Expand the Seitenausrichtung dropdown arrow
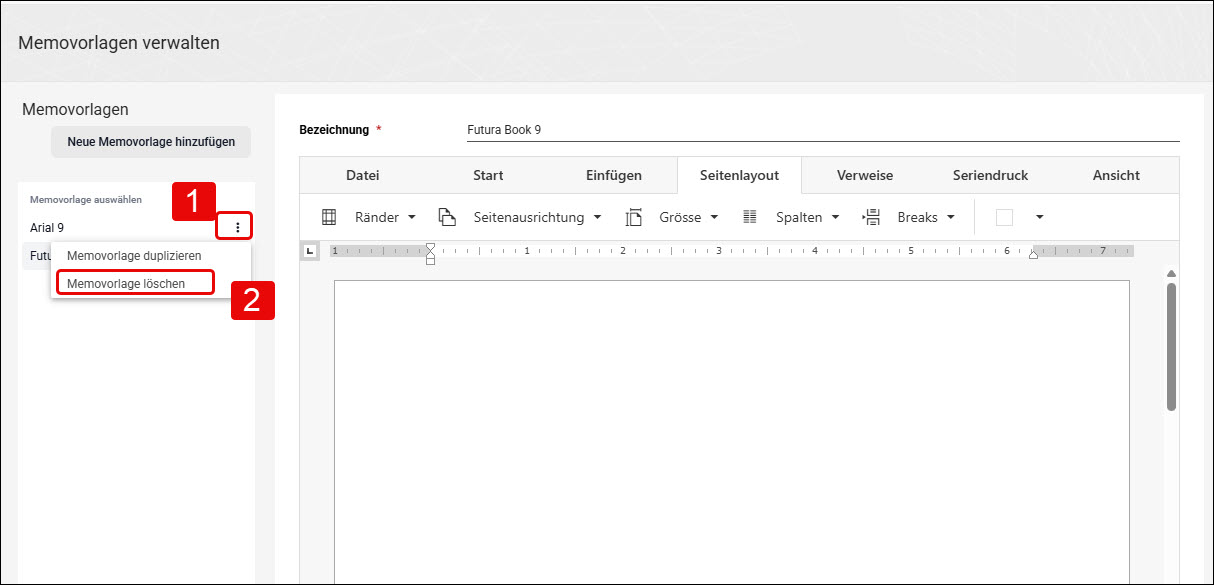 coord(598,217)
